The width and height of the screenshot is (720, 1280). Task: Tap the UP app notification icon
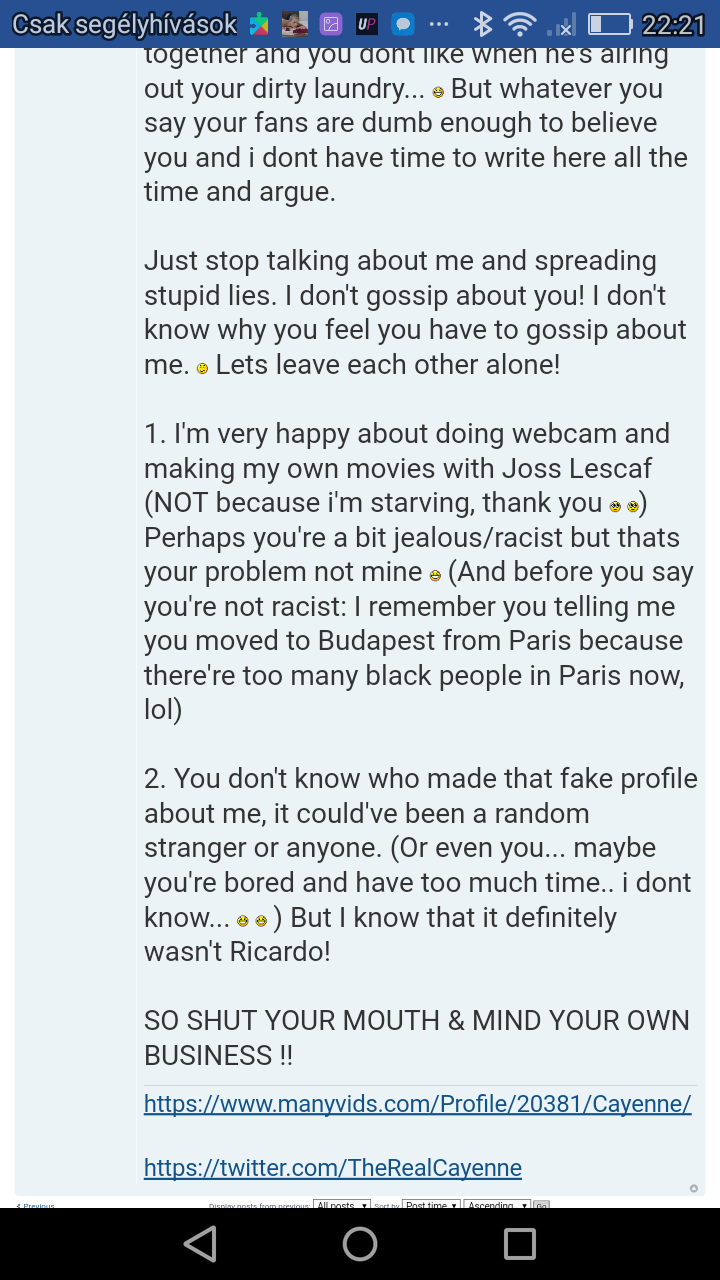[x=366, y=24]
